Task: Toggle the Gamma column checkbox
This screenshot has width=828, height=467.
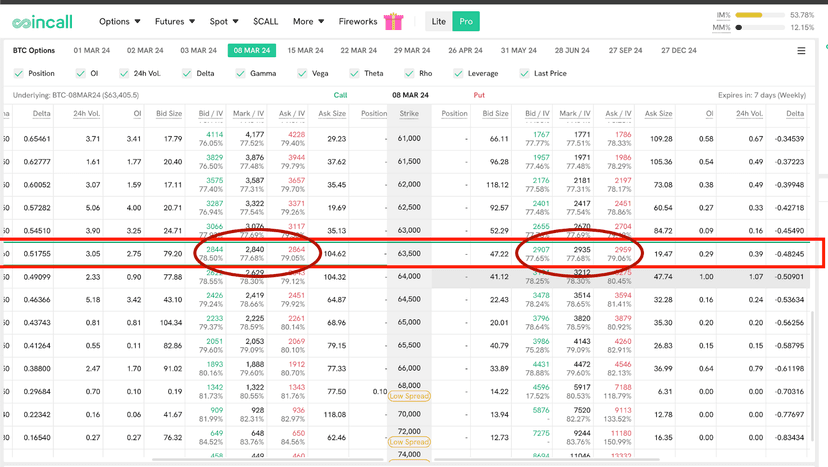Action: pos(240,73)
